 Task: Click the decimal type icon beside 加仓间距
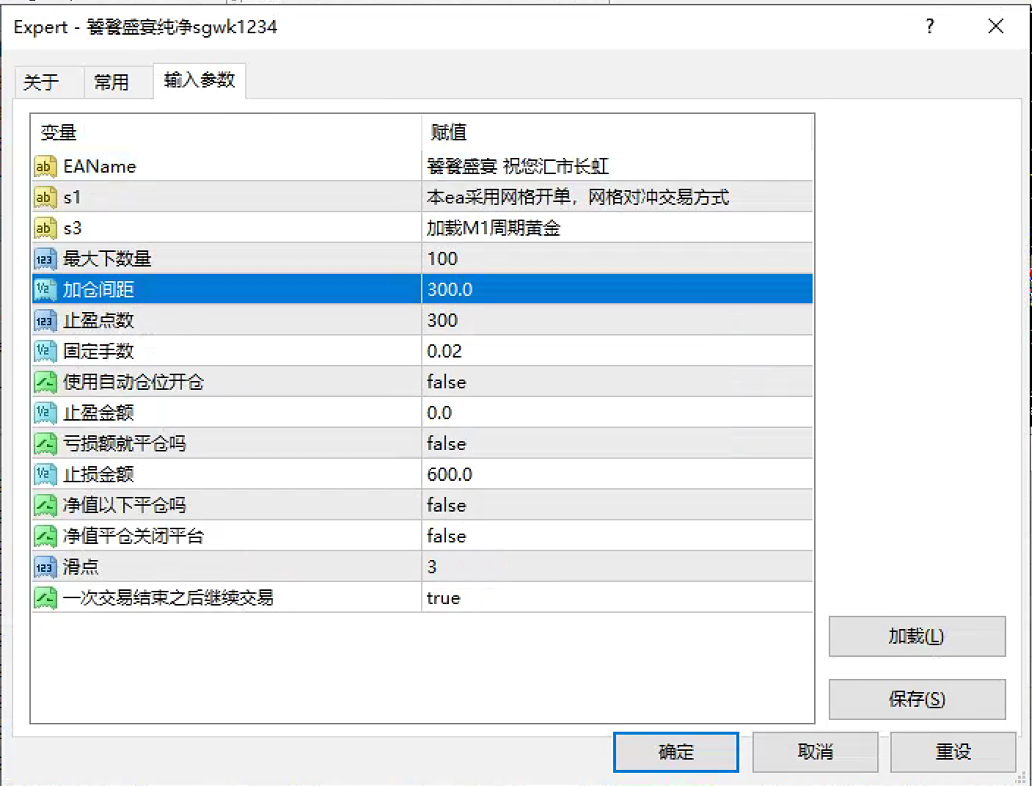click(46, 289)
